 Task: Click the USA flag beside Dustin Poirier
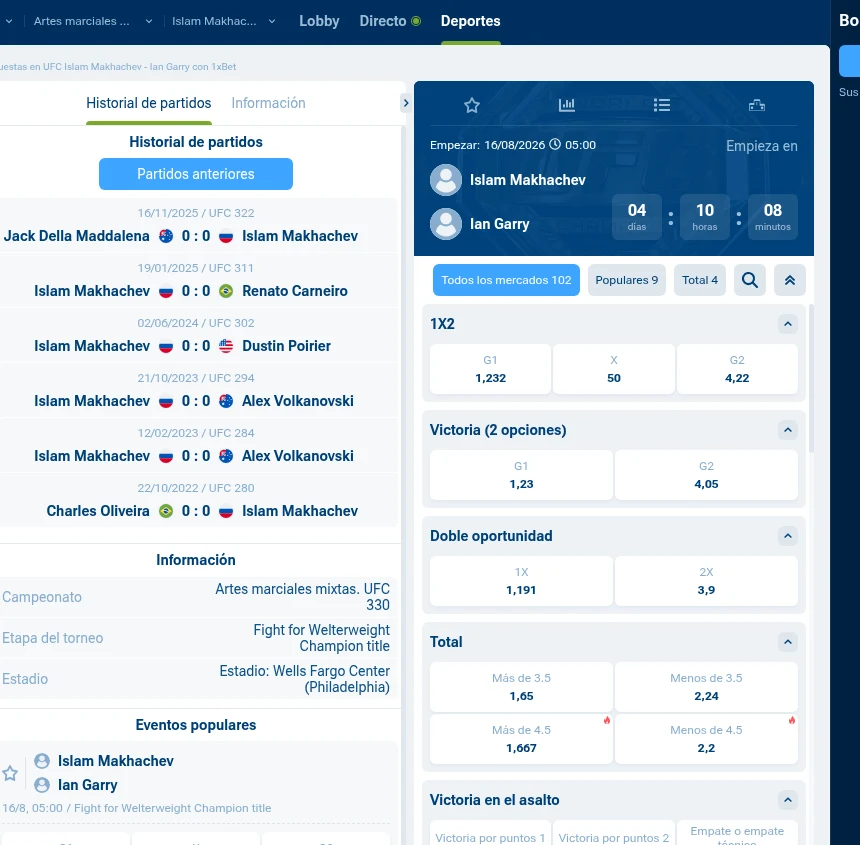point(226,345)
